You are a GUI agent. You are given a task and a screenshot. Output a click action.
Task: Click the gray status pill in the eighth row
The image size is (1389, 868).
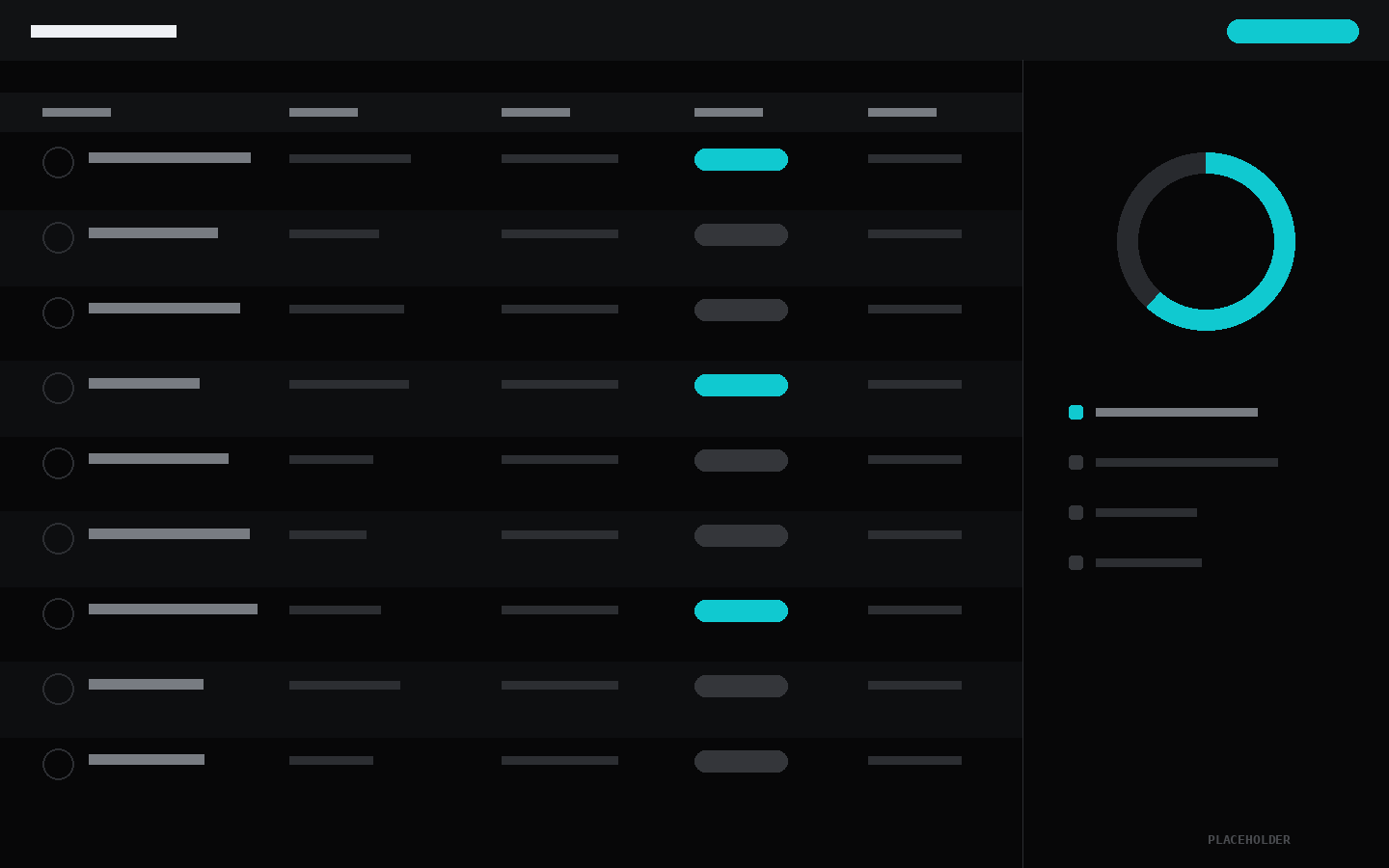tap(741, 686)
